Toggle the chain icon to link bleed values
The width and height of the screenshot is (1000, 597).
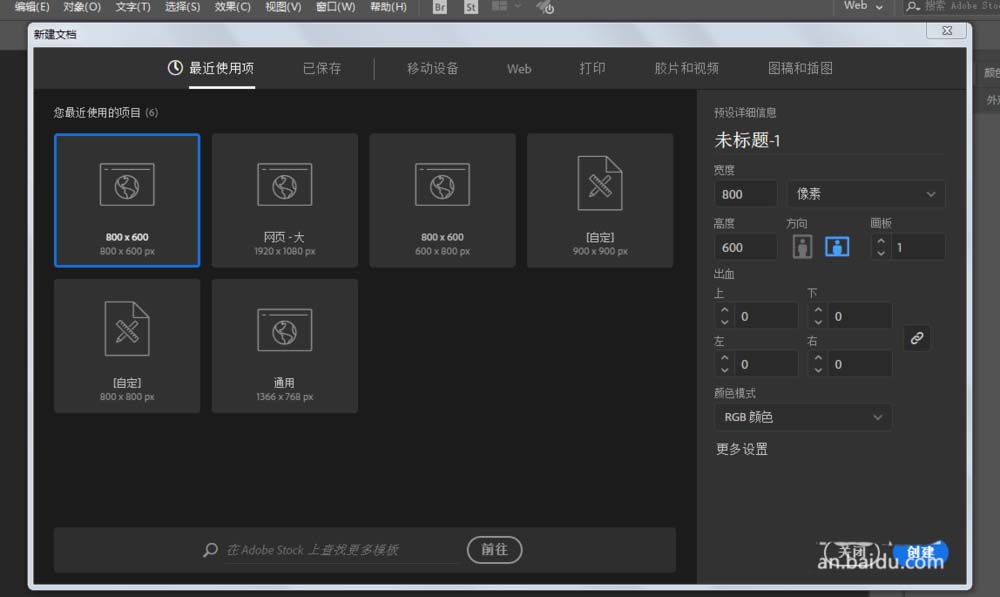tap(917, 338)
